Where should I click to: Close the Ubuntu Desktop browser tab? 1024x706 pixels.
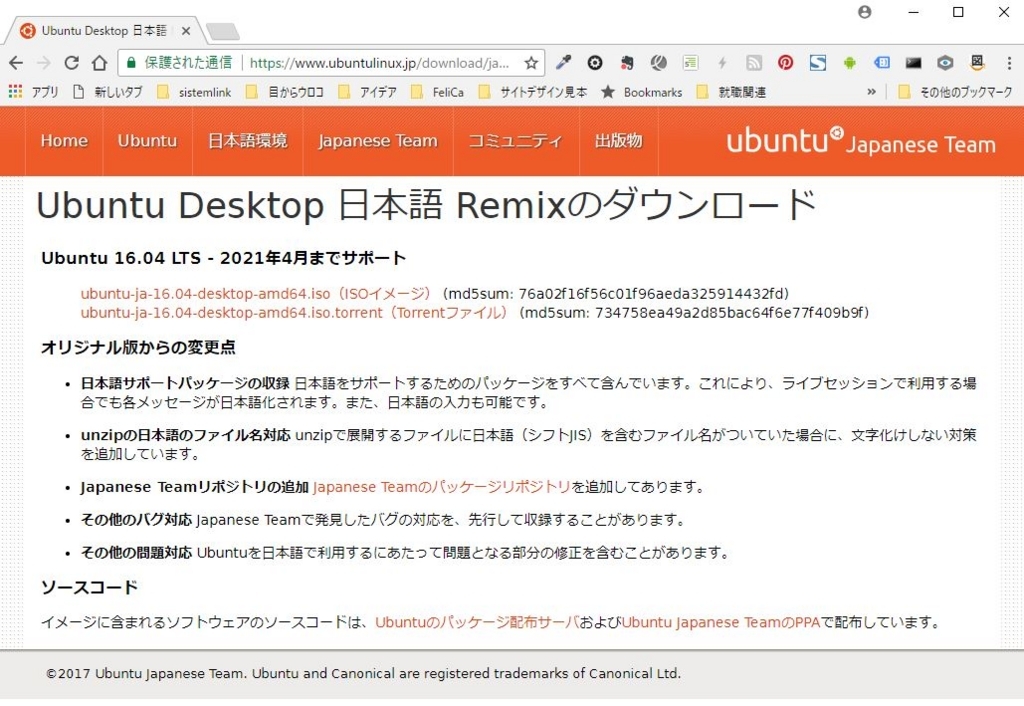tap(186, 31)
